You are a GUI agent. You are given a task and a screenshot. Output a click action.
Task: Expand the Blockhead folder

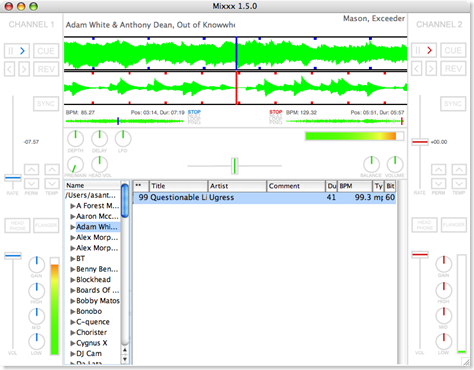[x=72, y=280]
